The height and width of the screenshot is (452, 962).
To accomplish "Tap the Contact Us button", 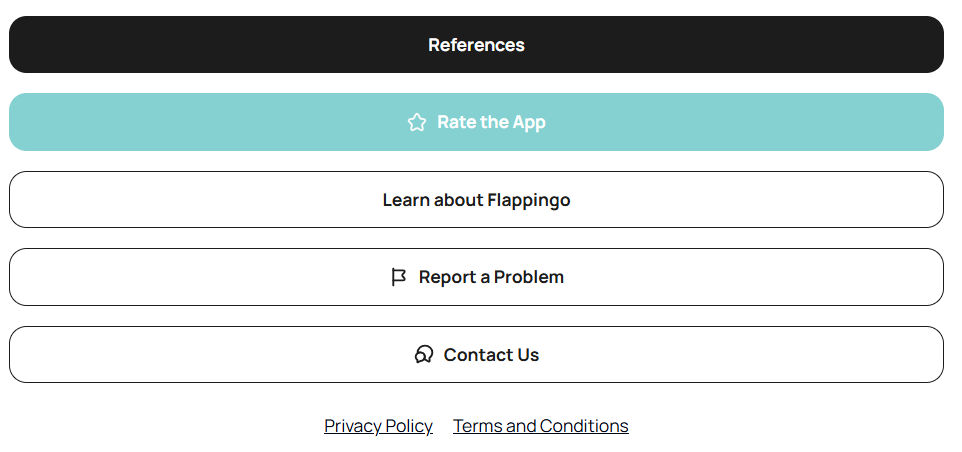I will (476, 355).
